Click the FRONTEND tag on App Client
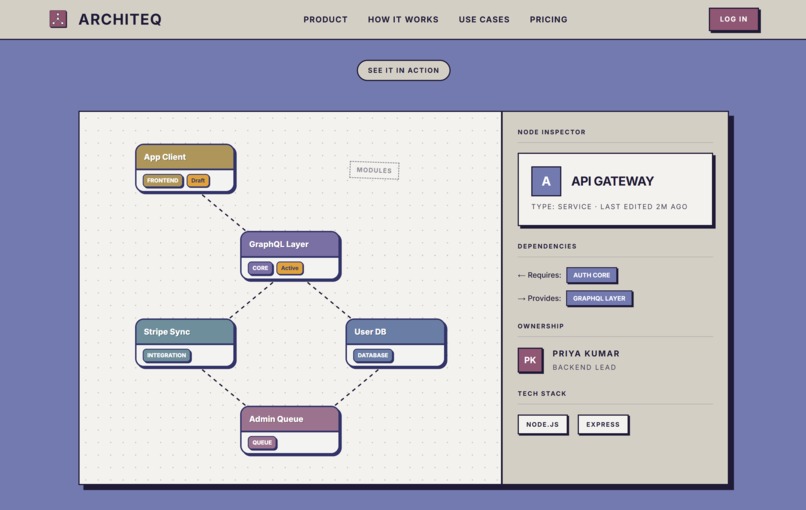Screen dimensions: 806x510 tap(162, 180)
